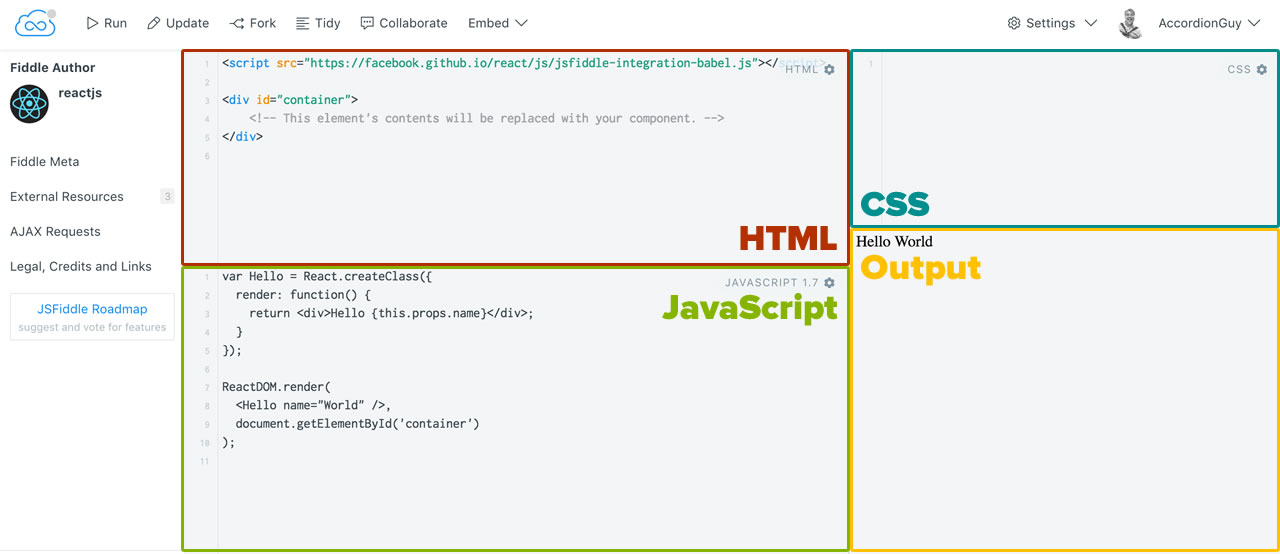Screen dimensions: 1280x554
Task: Fork this fiddle
Action: click(x=253, y=23)
